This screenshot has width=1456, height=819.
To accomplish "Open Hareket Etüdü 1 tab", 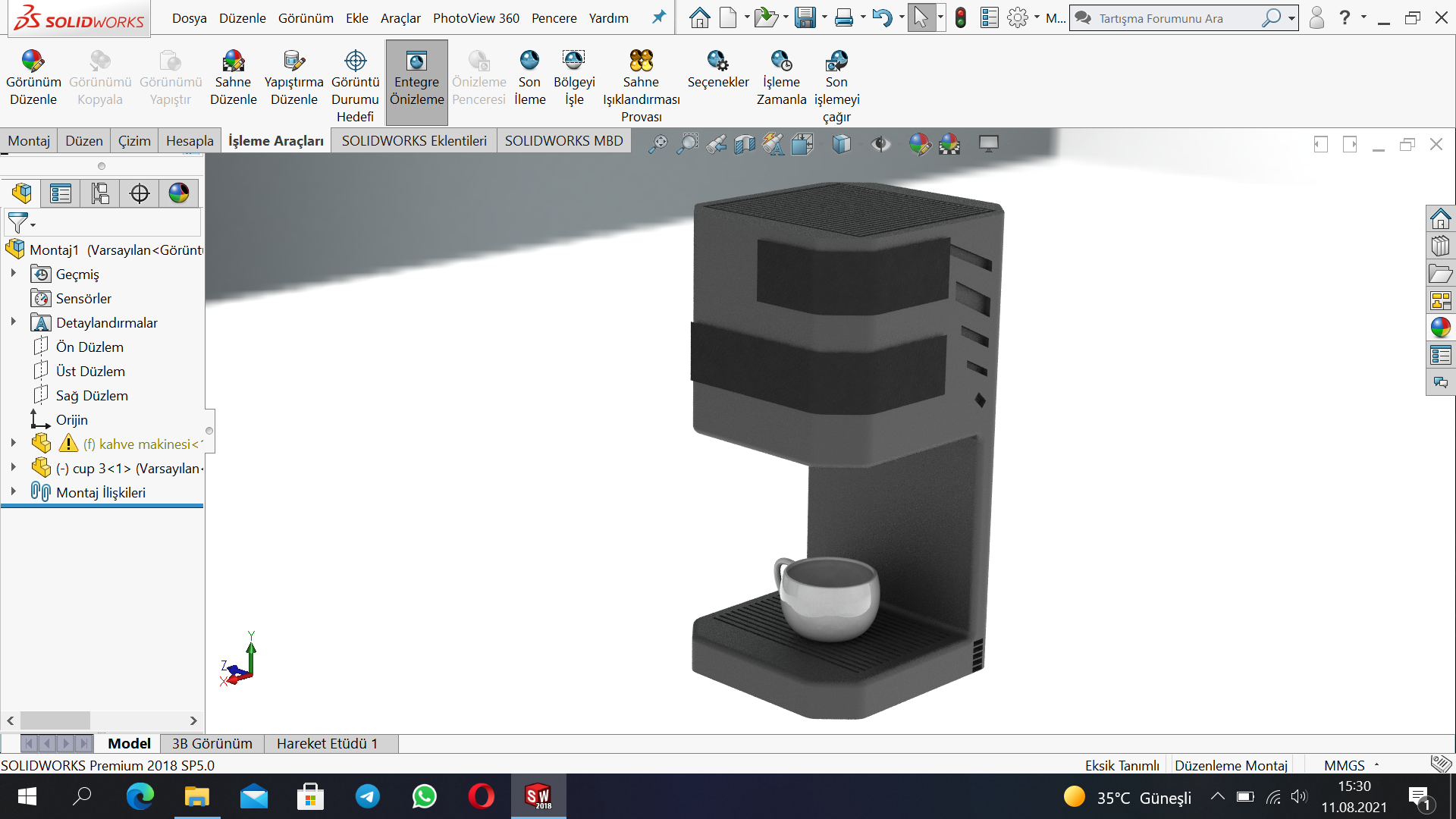I will pos(327,743).
